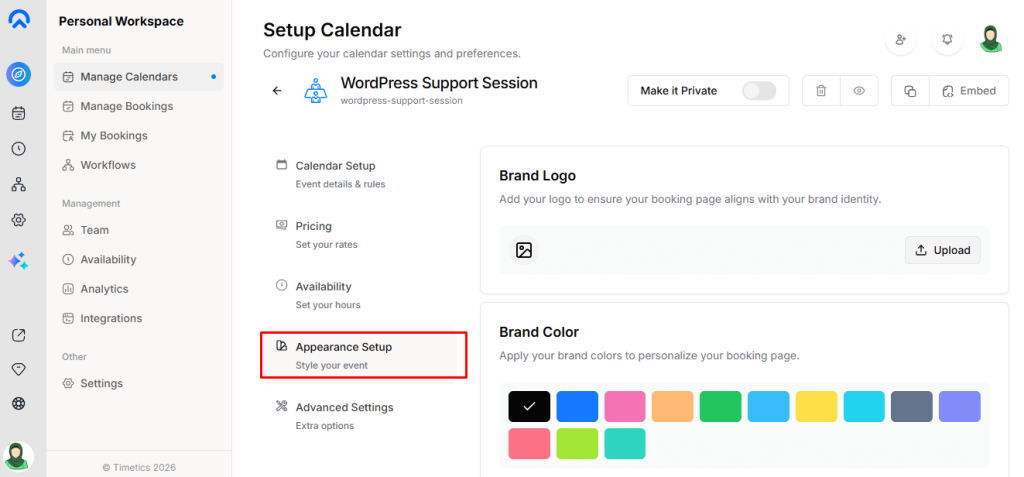Viewport: 1024px width, 477px height.
Task: Click the add user icon in header
Action: point(901,39)
